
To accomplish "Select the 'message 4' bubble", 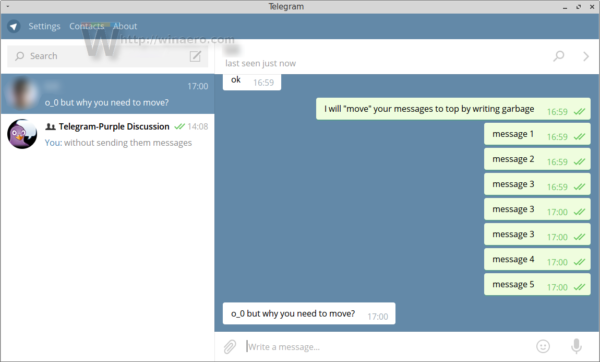I will pyautogui.click(x=537, y=259).
